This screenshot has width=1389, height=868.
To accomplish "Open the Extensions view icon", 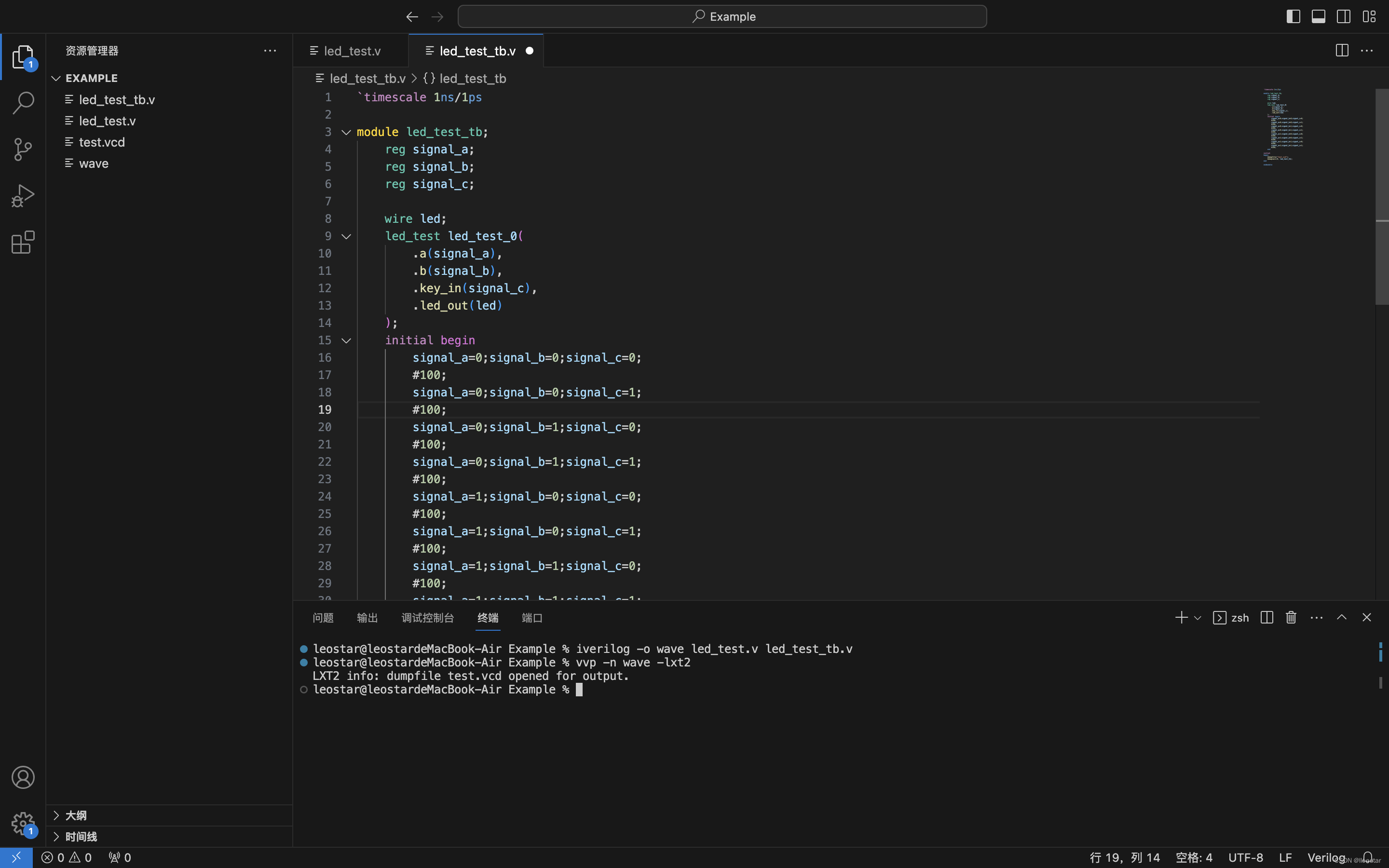I will click(x=23, y=242).
